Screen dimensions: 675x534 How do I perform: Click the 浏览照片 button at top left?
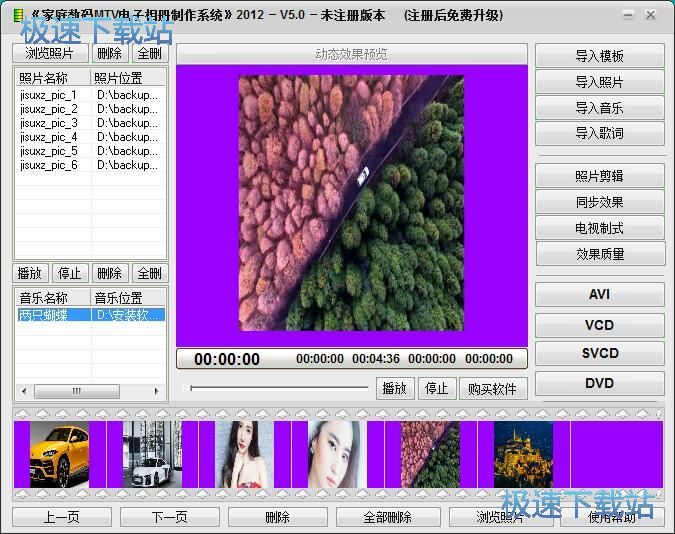click(50, 53)
